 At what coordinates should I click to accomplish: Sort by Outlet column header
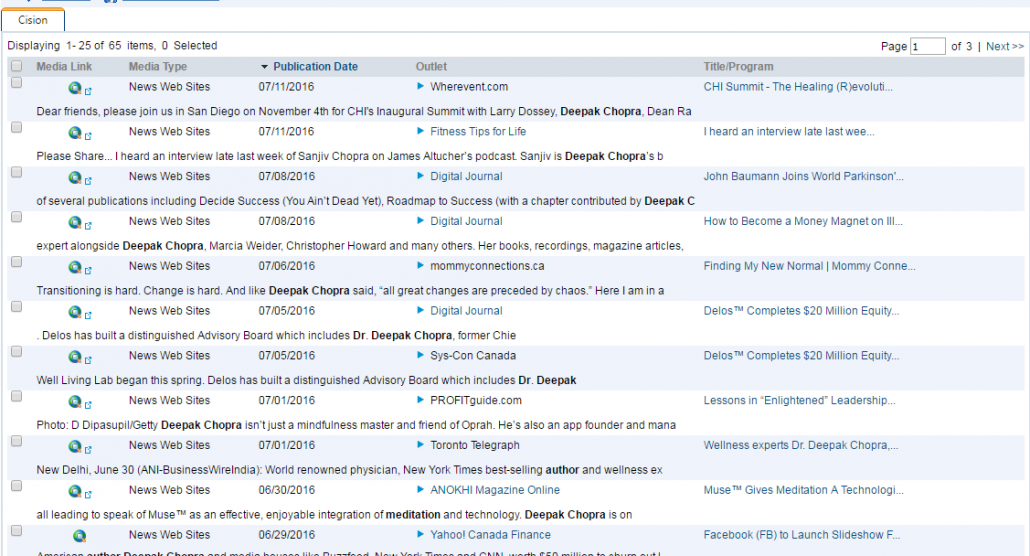click(431, 66)
